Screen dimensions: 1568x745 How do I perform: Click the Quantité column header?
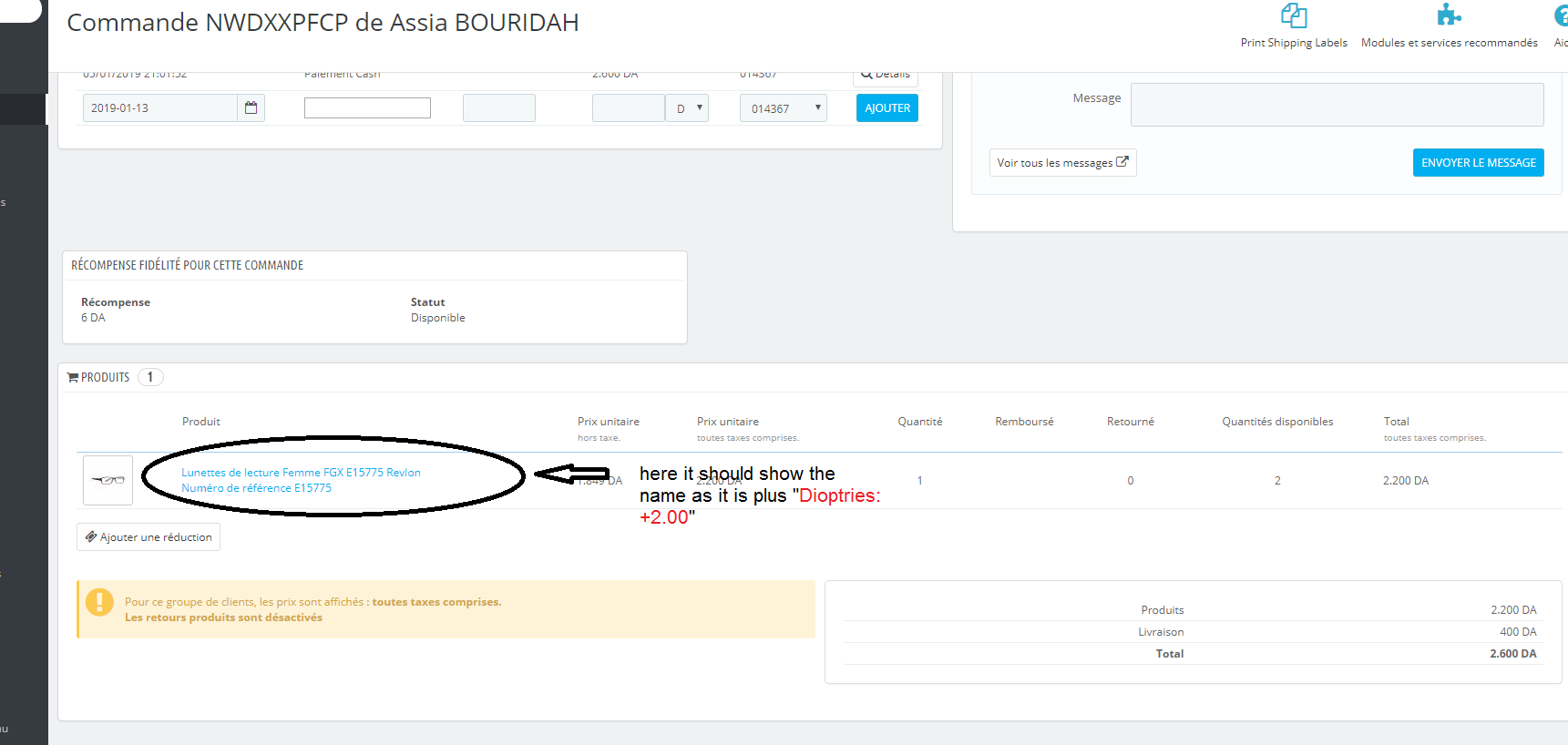coord(920,422)
